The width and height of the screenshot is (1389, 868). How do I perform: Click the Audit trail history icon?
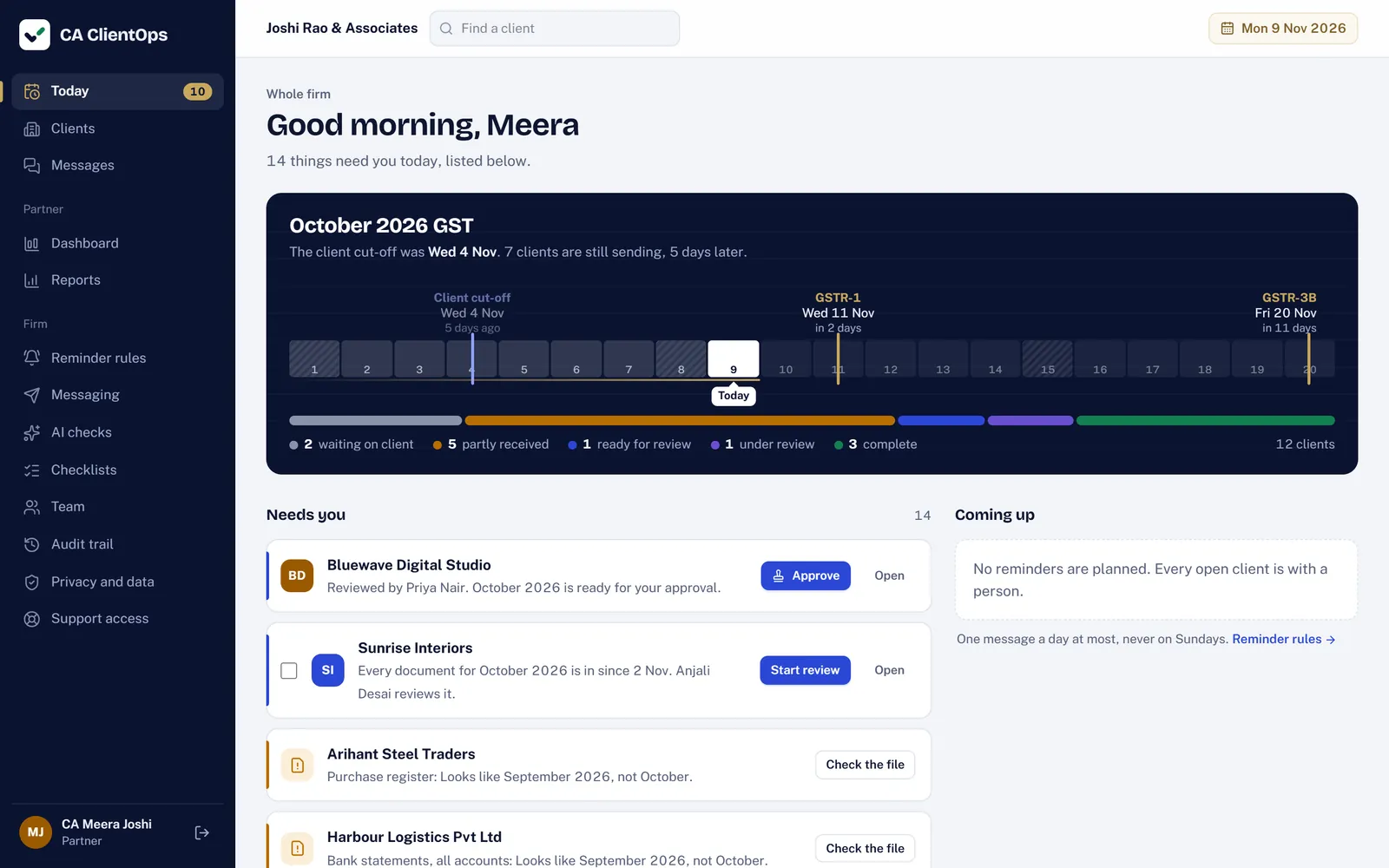32,544
